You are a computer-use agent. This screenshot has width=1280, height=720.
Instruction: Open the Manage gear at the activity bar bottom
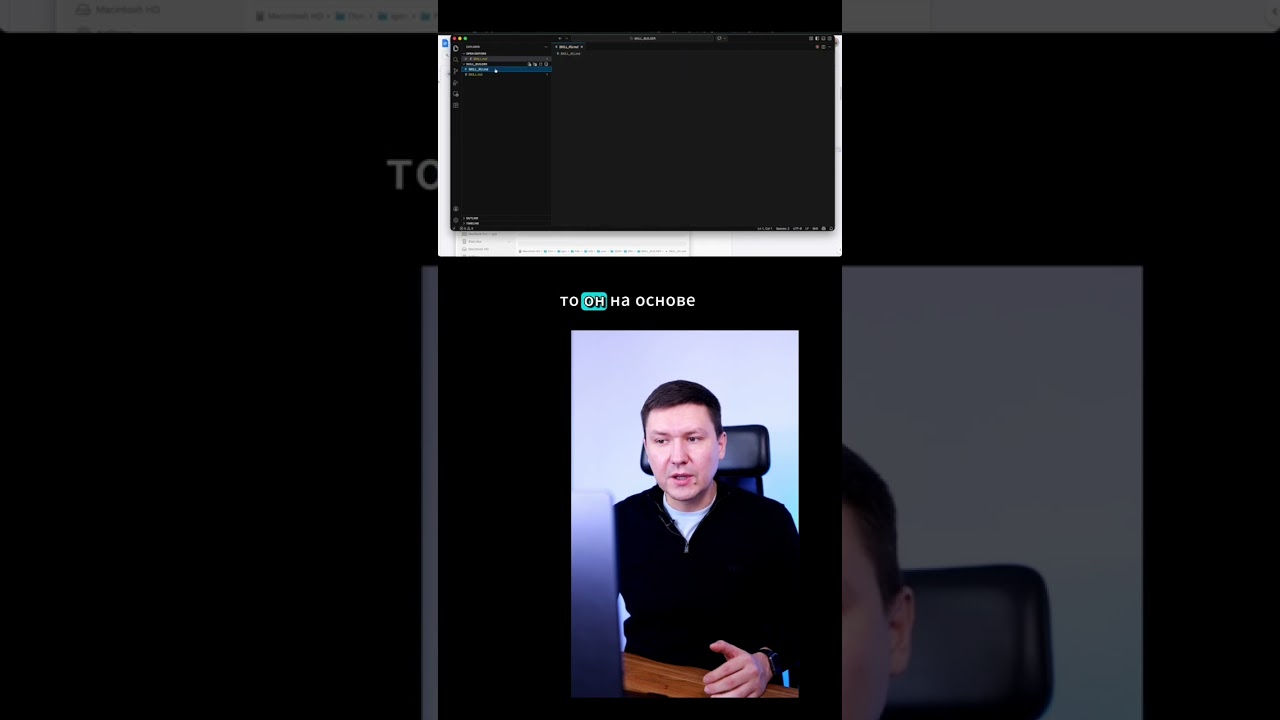[456, 220]
